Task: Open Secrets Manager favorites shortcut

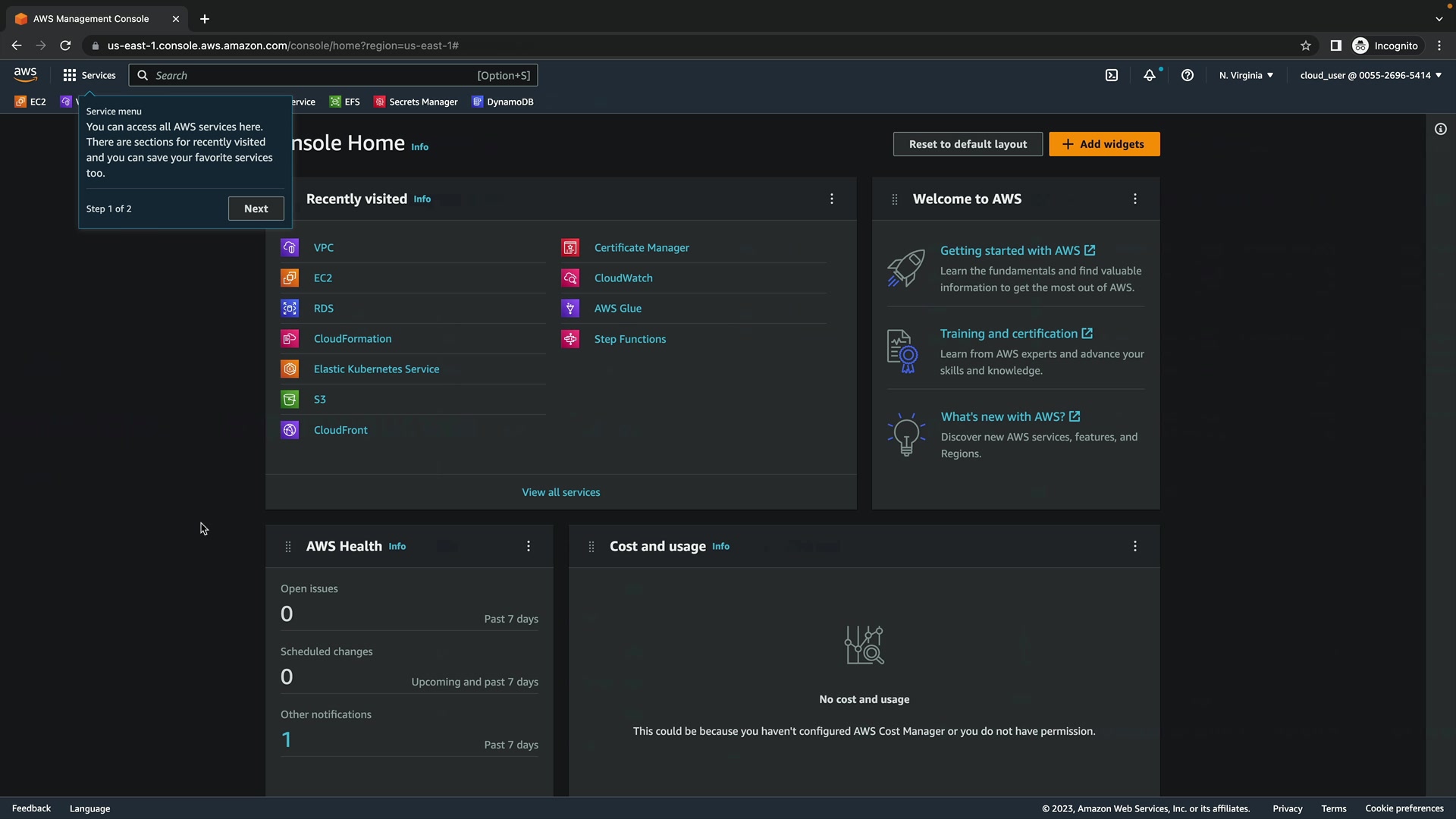Action: click(416, 102)
